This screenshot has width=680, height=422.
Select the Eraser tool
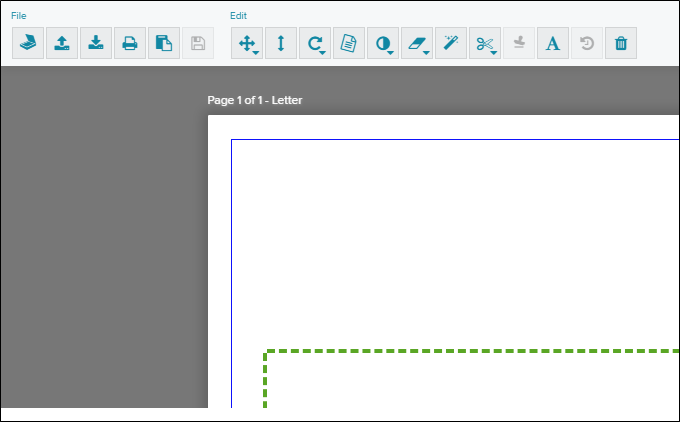tap(417, 43)
